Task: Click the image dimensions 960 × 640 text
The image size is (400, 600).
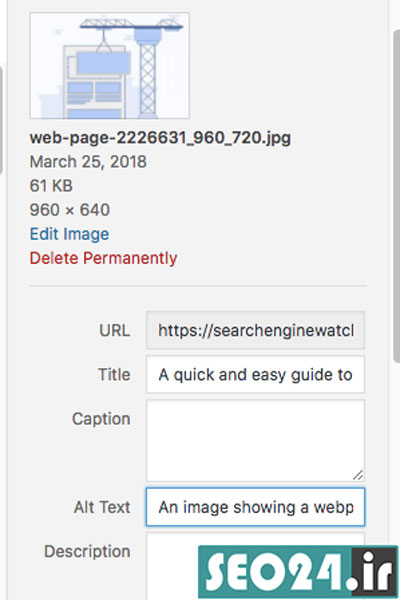Action: pos(70,210)
